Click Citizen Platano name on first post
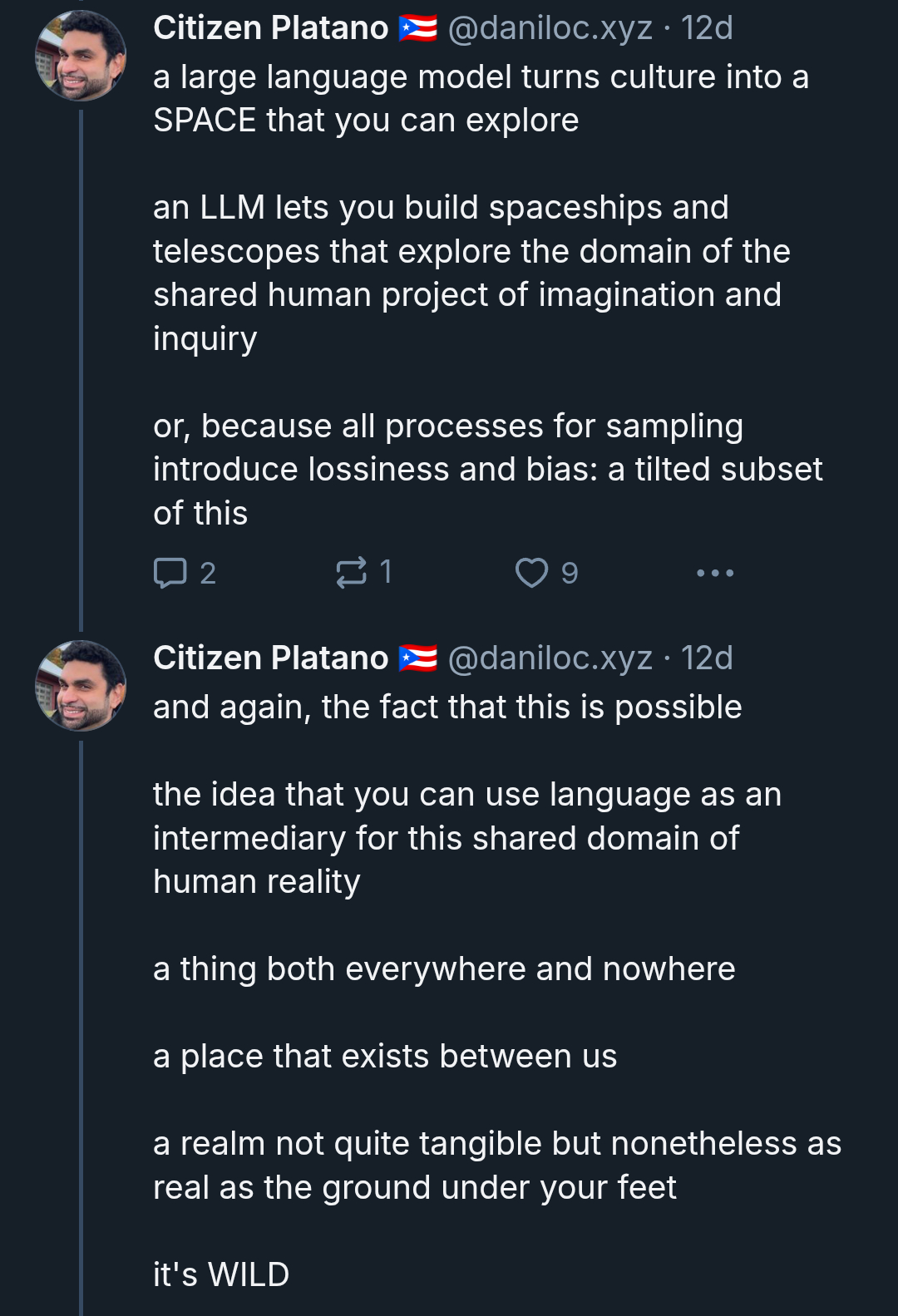Image resolution: width=898 pixels, height=1316 pixels. [271, 28]
